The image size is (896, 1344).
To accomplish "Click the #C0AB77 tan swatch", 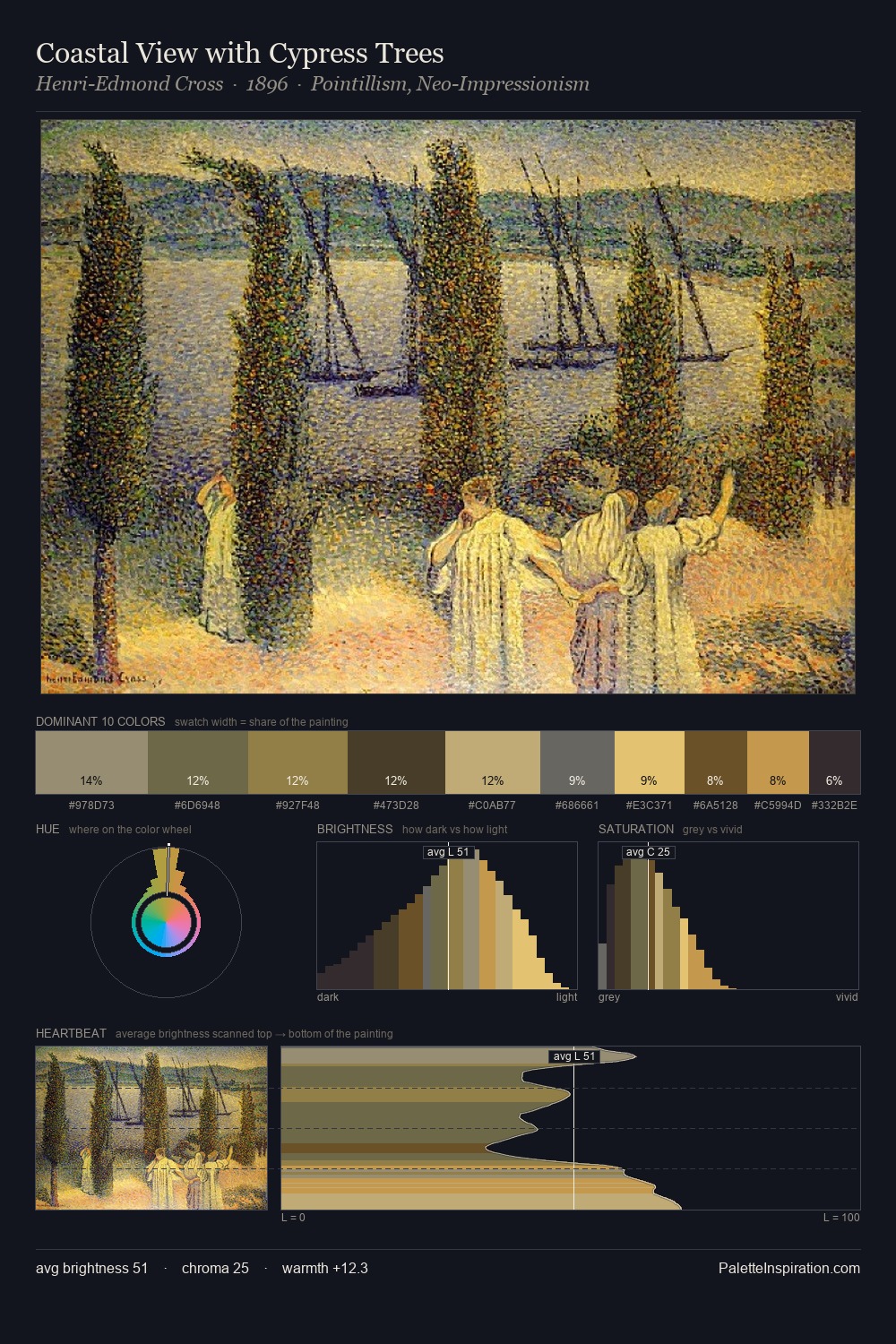I will (493, 762).
